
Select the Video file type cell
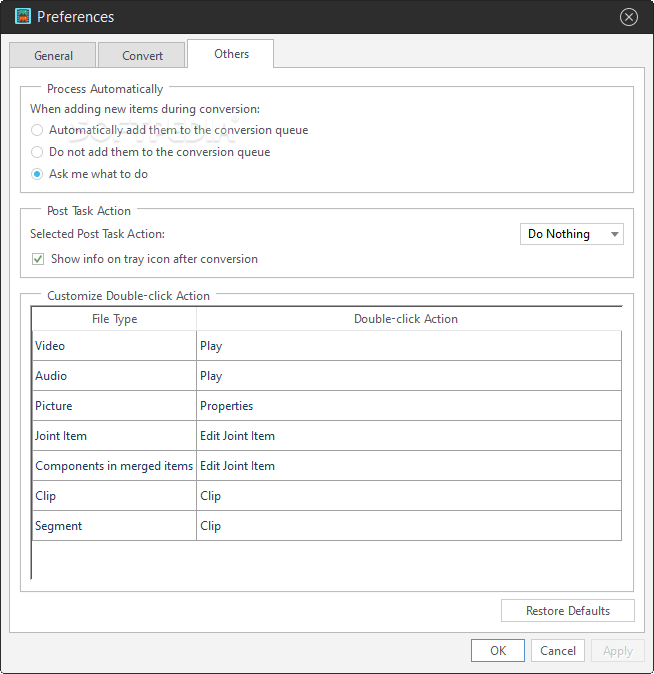tap(114, 346)
